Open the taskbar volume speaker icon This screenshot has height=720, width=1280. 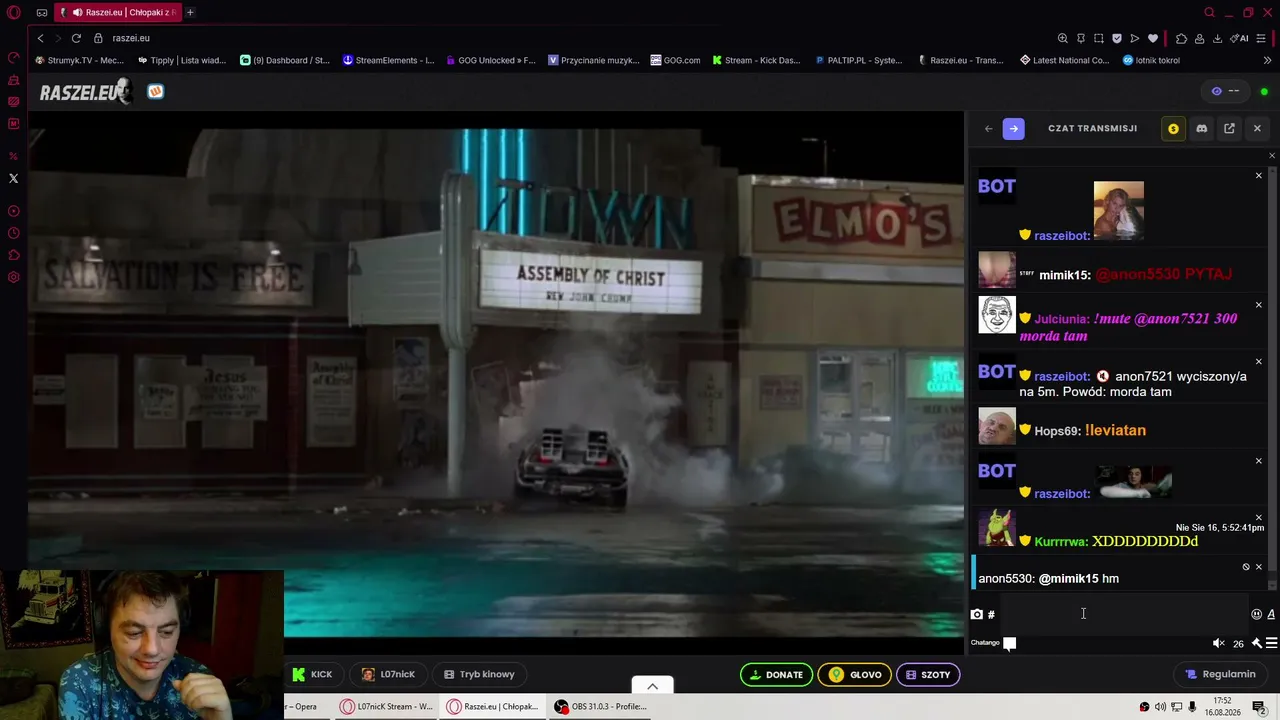coord(1160,707)
